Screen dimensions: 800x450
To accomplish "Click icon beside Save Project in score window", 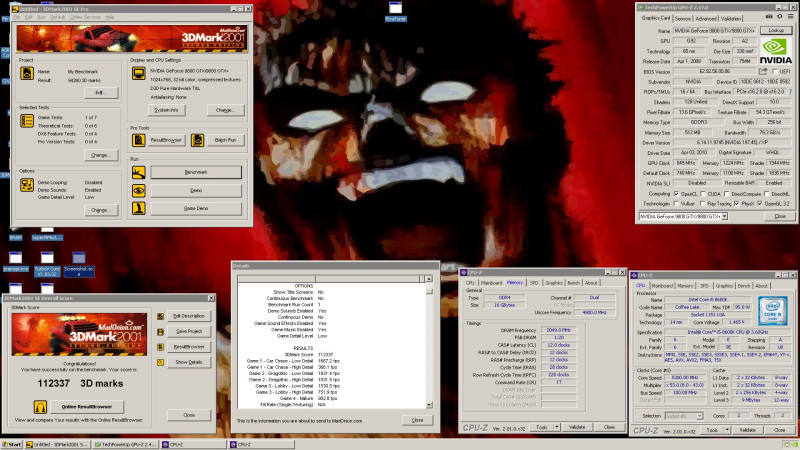I will [x=160, y=332].
